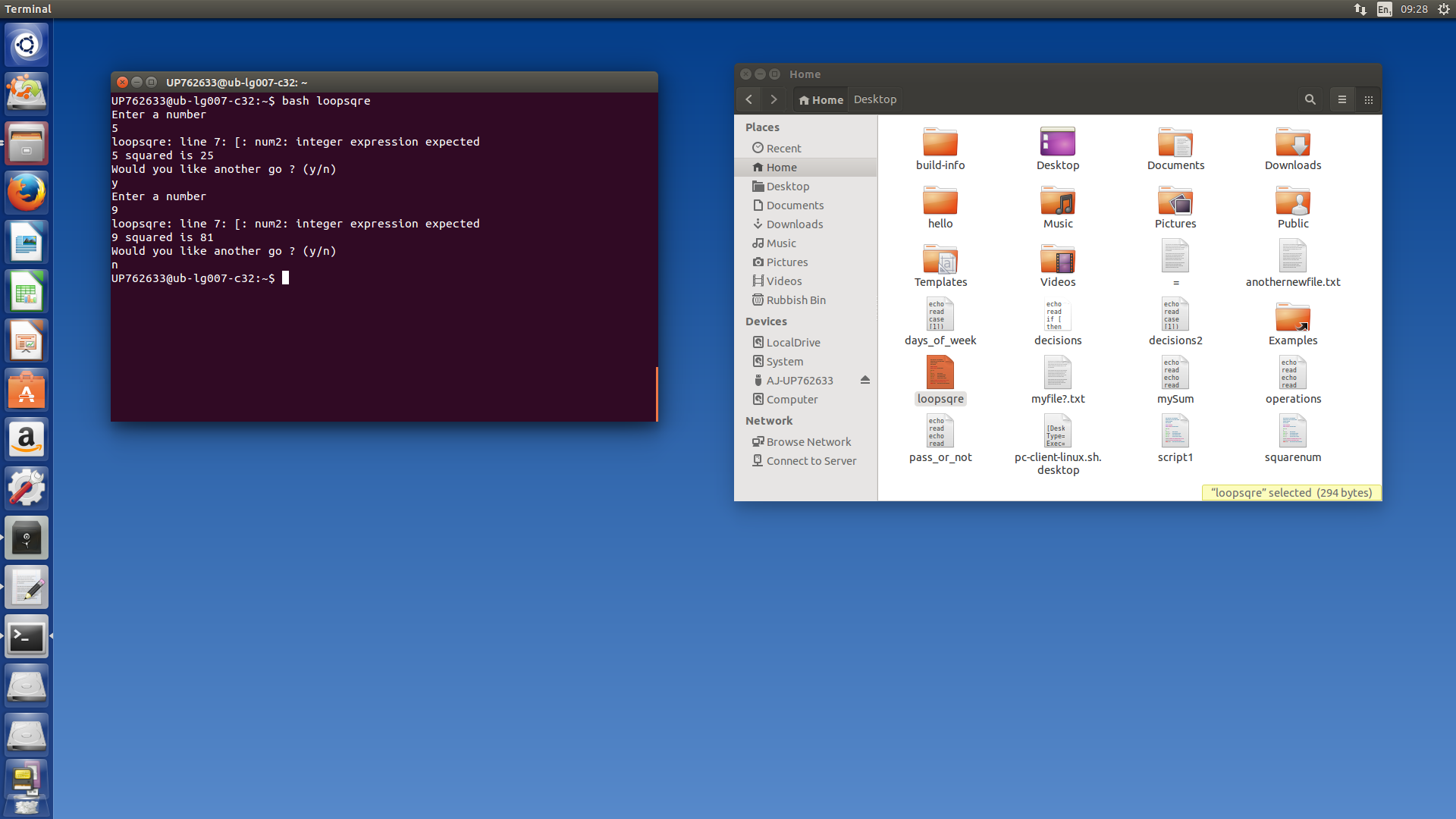Select the decisions2 script file
This screenshot has width=1456, height=819.
pos(1175,324)
